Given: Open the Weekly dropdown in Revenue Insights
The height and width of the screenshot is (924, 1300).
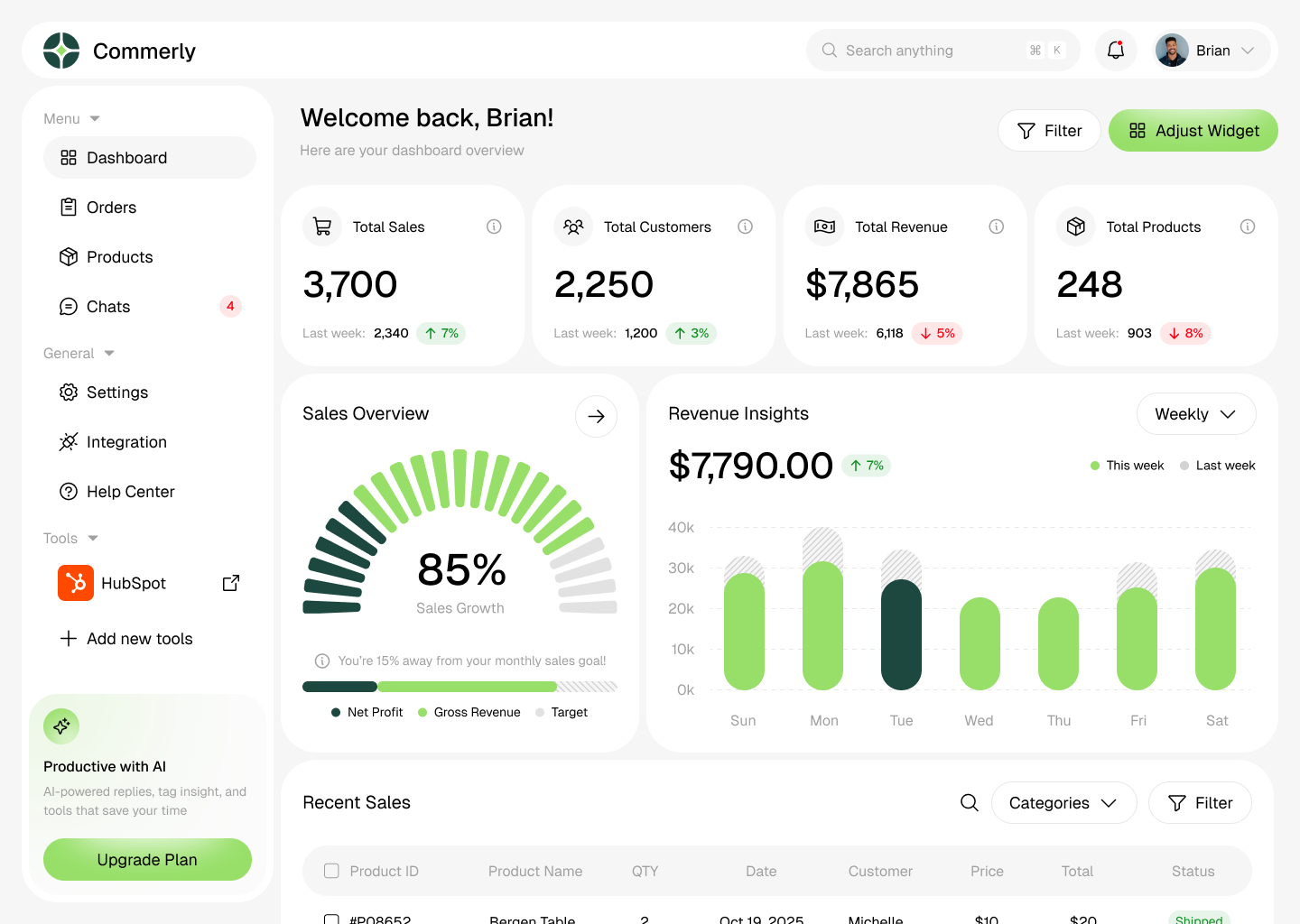Looking at the screenshot, I should pos(1196,414).
